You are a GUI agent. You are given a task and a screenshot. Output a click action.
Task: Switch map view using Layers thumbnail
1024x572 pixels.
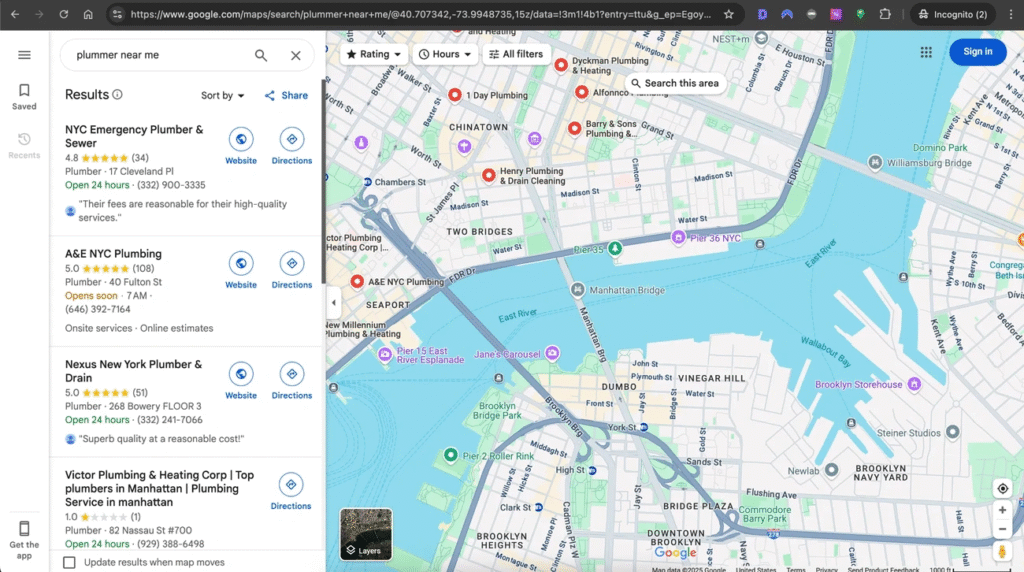pos(366,534)
